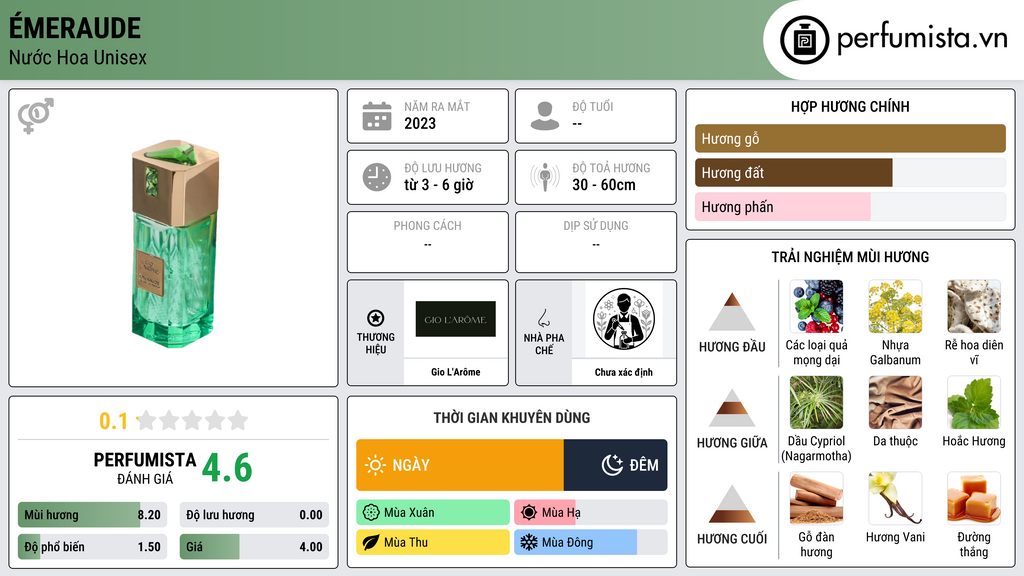This screenshot has height=576, width=1024.
Task: Click the Hương đất accord bar
Action: point(850,172)
